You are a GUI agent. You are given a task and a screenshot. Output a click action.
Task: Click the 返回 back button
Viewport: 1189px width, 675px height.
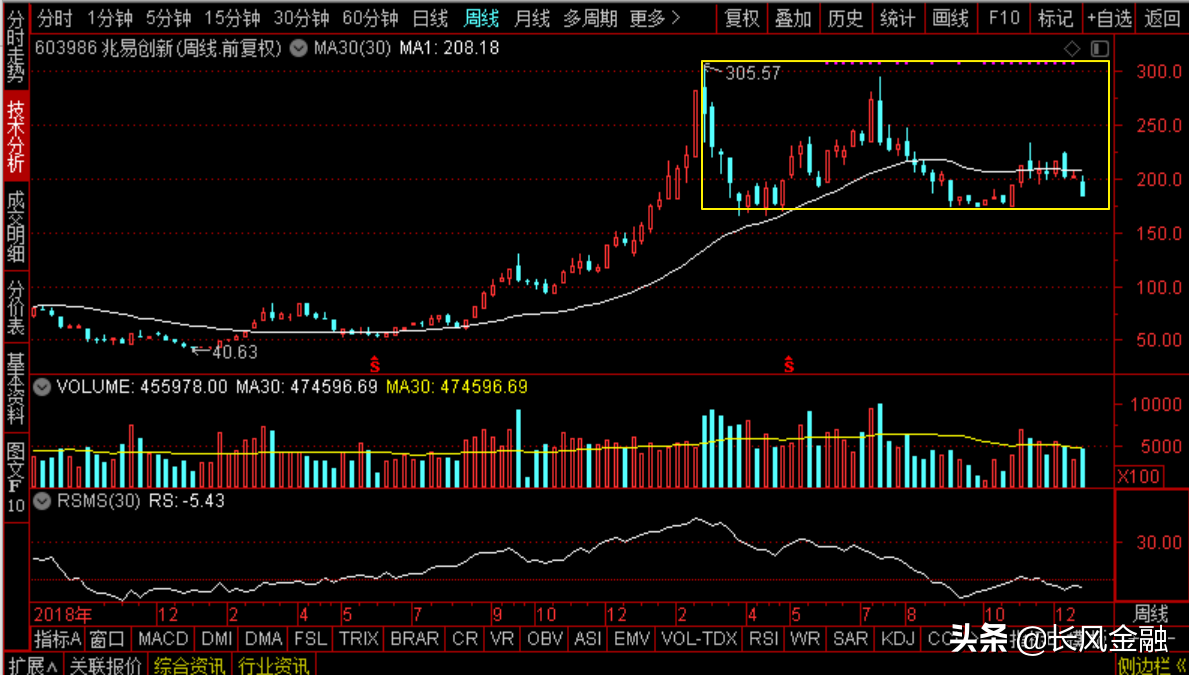1162,17
